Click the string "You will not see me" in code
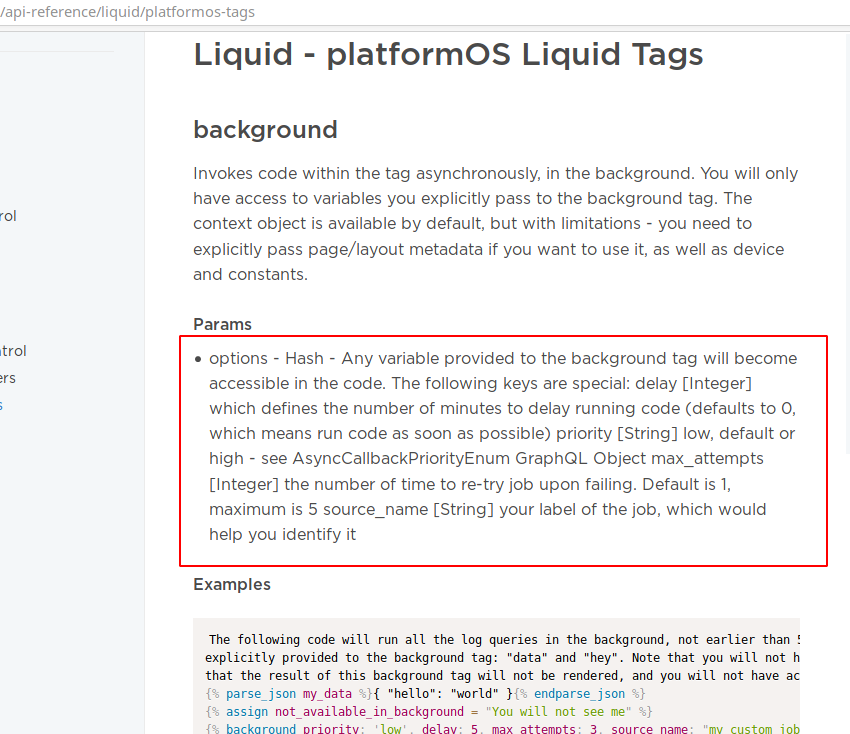This screenshot has width=850, height=734. 561,711
